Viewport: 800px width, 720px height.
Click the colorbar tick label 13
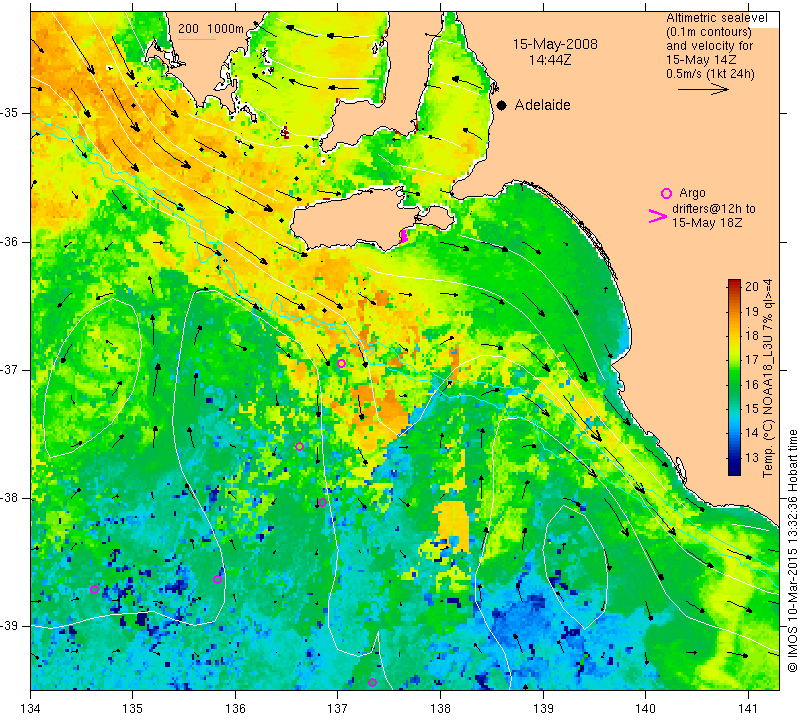coord(752,457)
